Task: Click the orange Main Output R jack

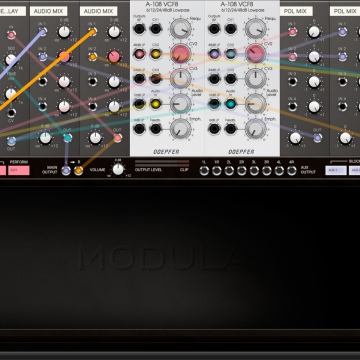Action: click(78, 171)
